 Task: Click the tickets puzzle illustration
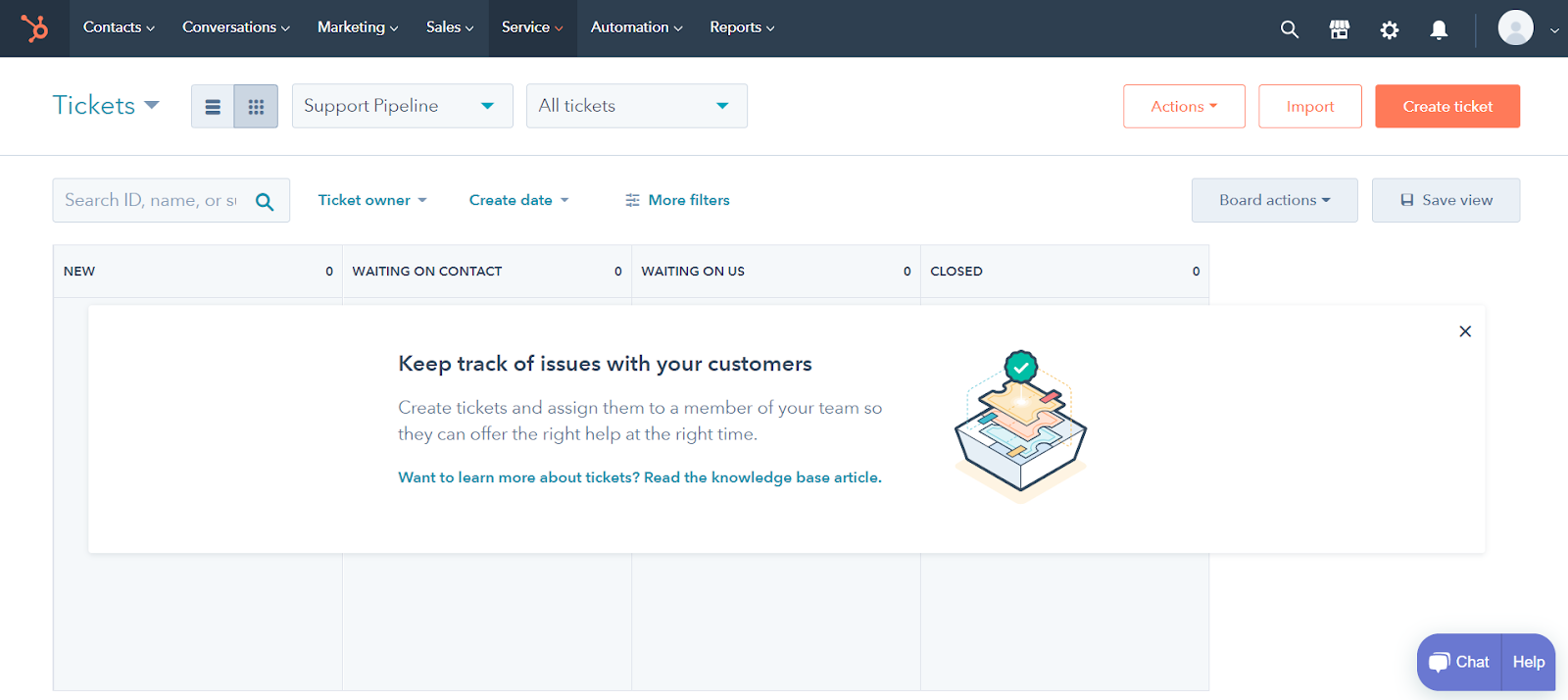pyautogui.click(x=1021, y=426)
